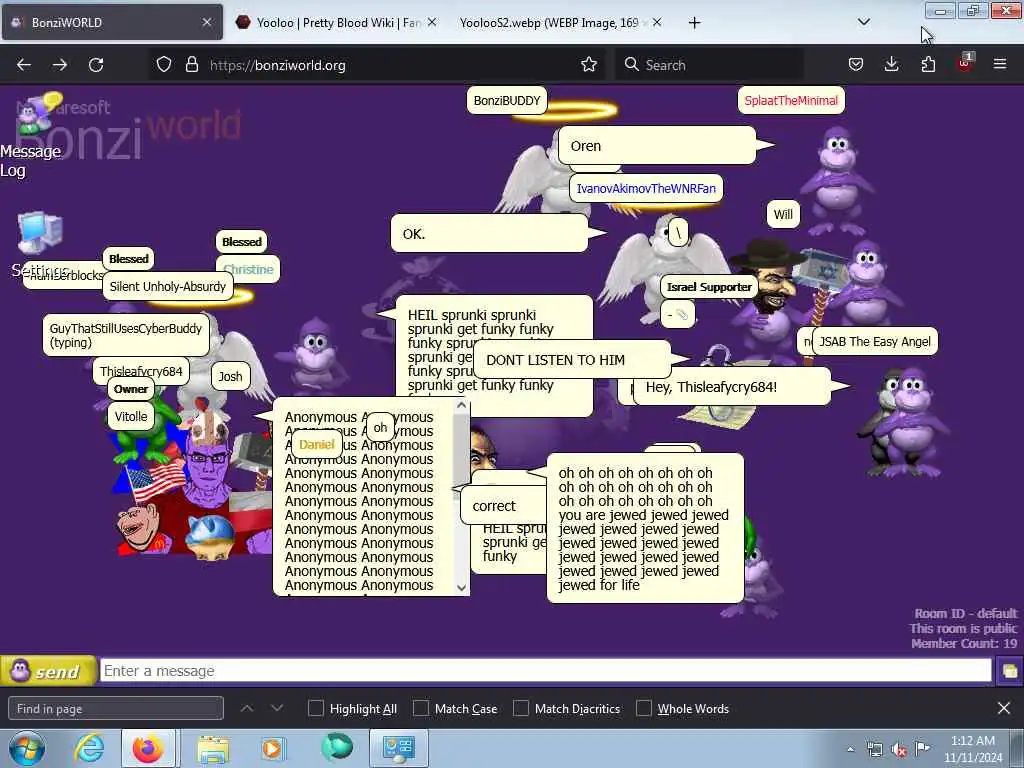Bookmark this page with the star
This screenshot has width=1024, height=768.
pos(589,64)
